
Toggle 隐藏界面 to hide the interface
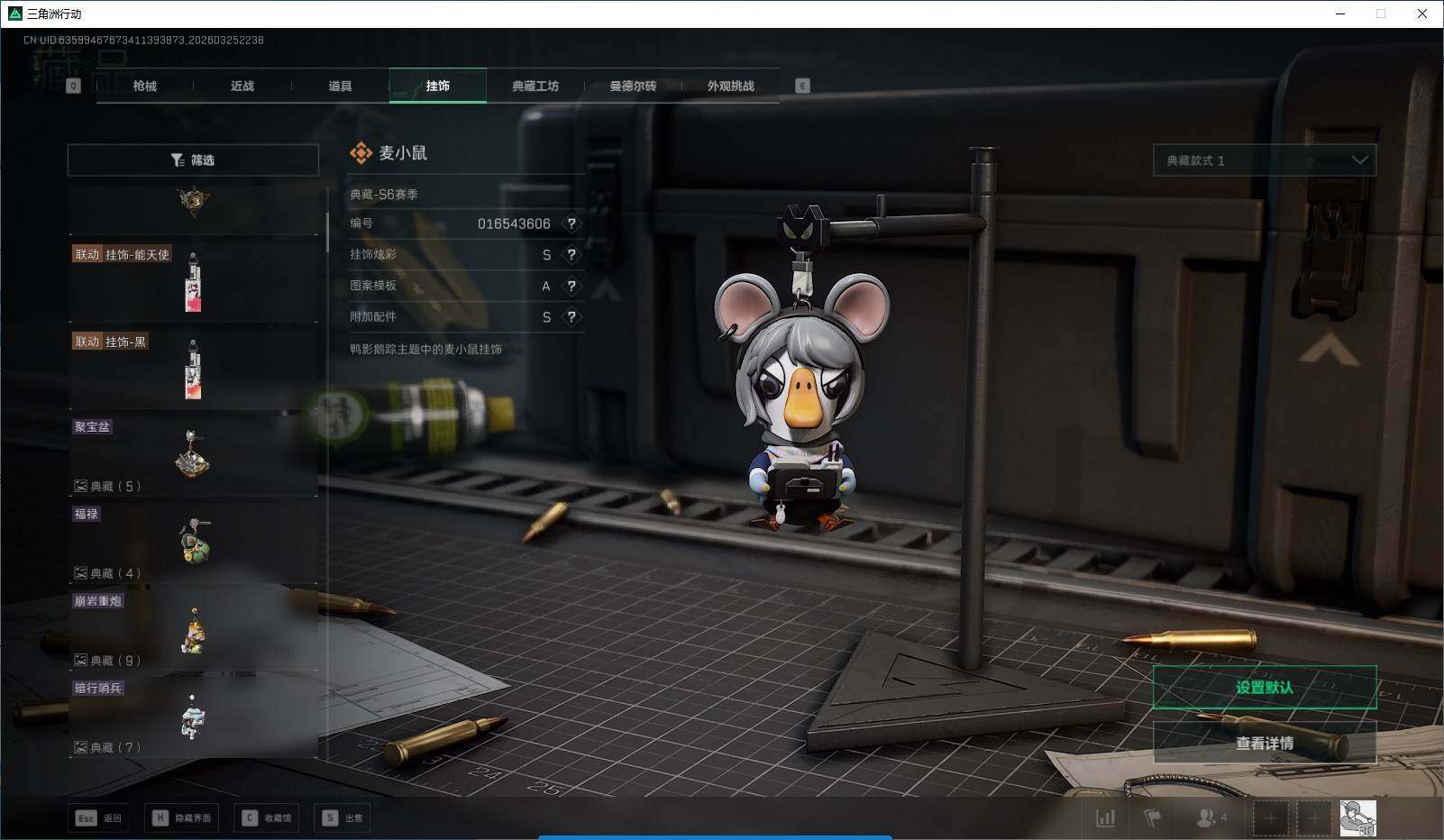(x=182, y=817)
